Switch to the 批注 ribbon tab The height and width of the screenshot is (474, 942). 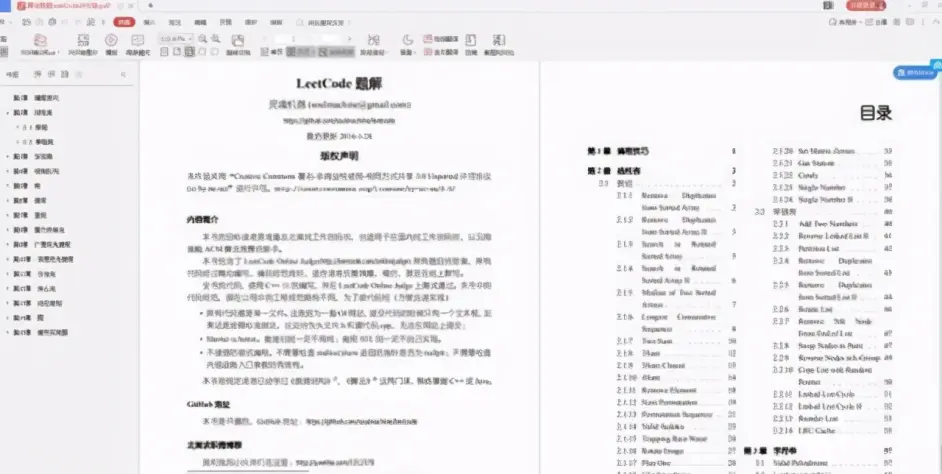[x=175, y=22]
